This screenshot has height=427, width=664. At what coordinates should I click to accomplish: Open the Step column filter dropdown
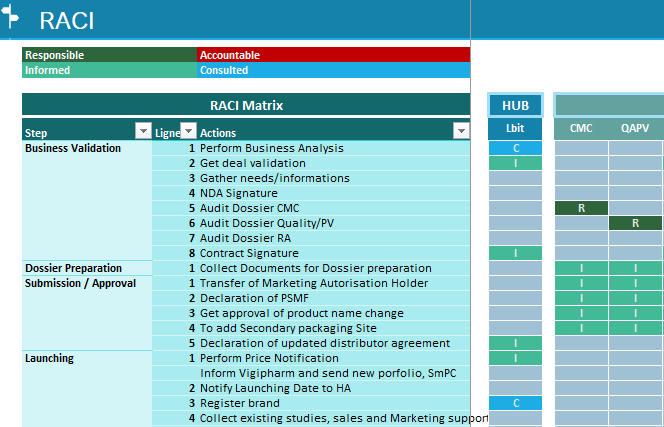[143, 130]
